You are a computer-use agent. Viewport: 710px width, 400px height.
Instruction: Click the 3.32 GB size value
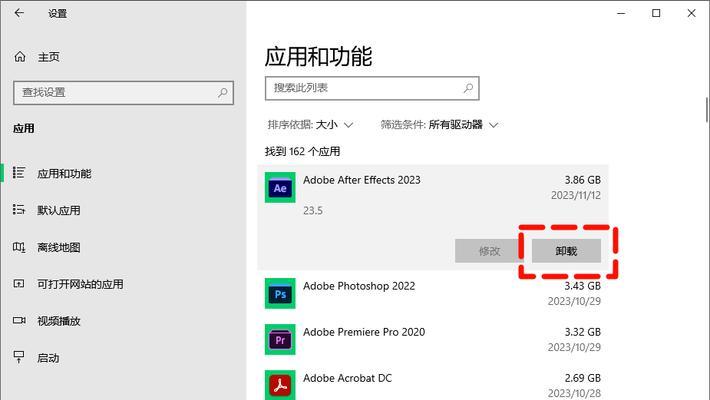click(582, 332)
